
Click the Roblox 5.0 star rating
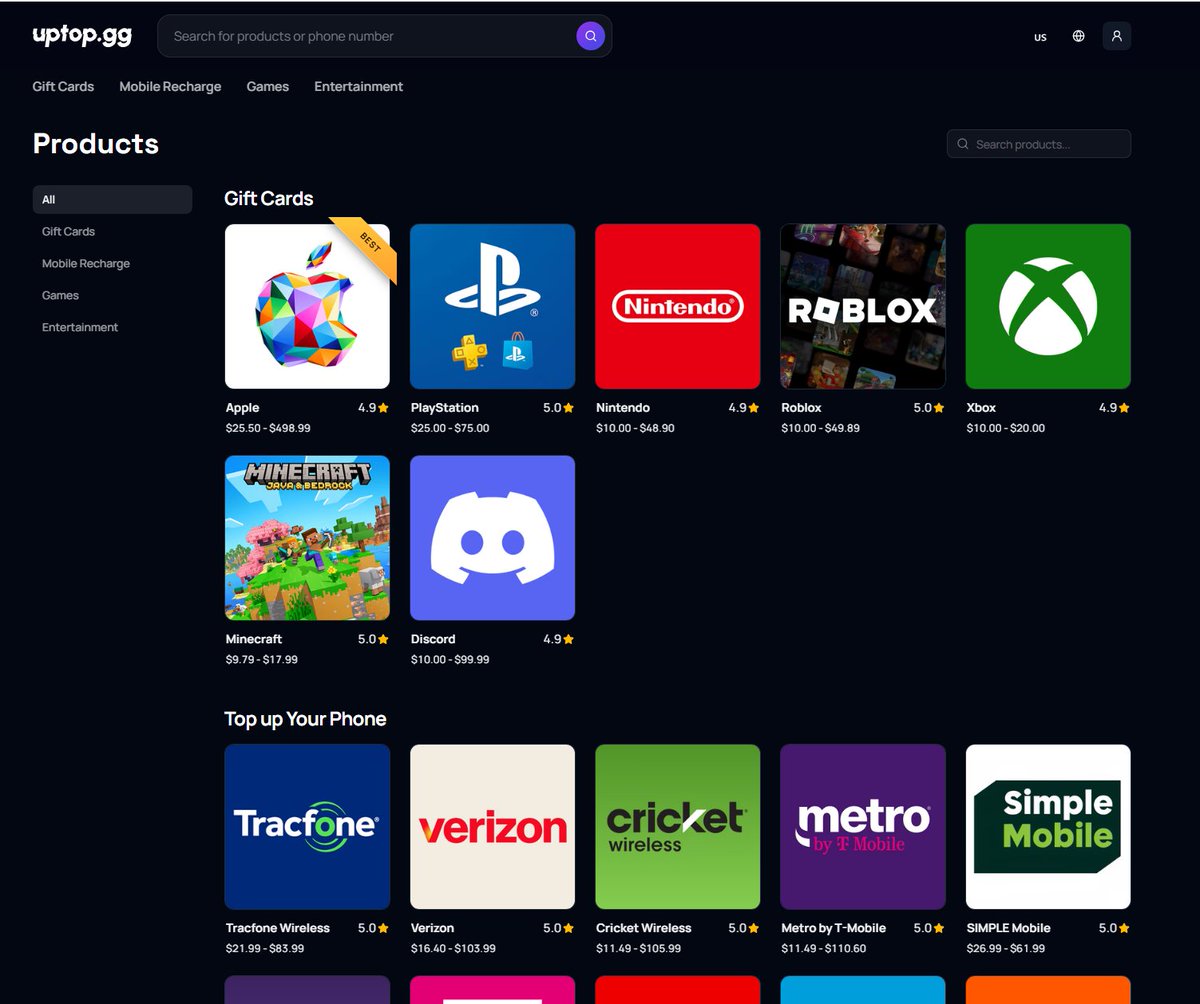(929, 408)
